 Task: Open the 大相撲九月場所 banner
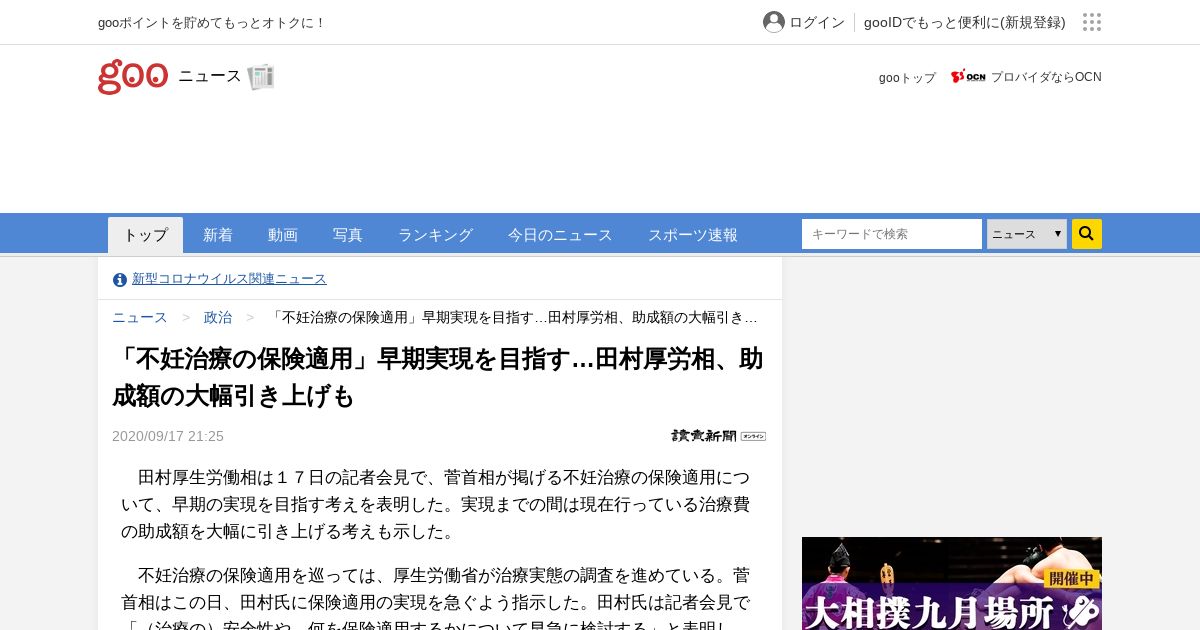952,584
